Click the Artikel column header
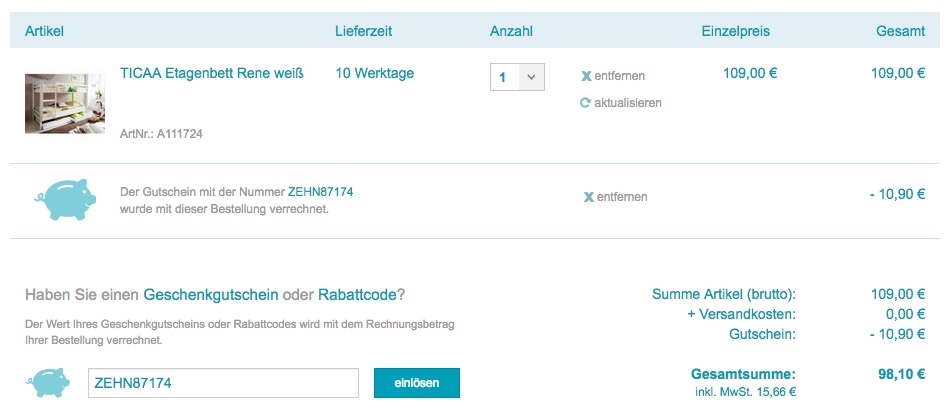Image resolution: width=948 pixels, height=415 pixels. [x=45, y=31]
